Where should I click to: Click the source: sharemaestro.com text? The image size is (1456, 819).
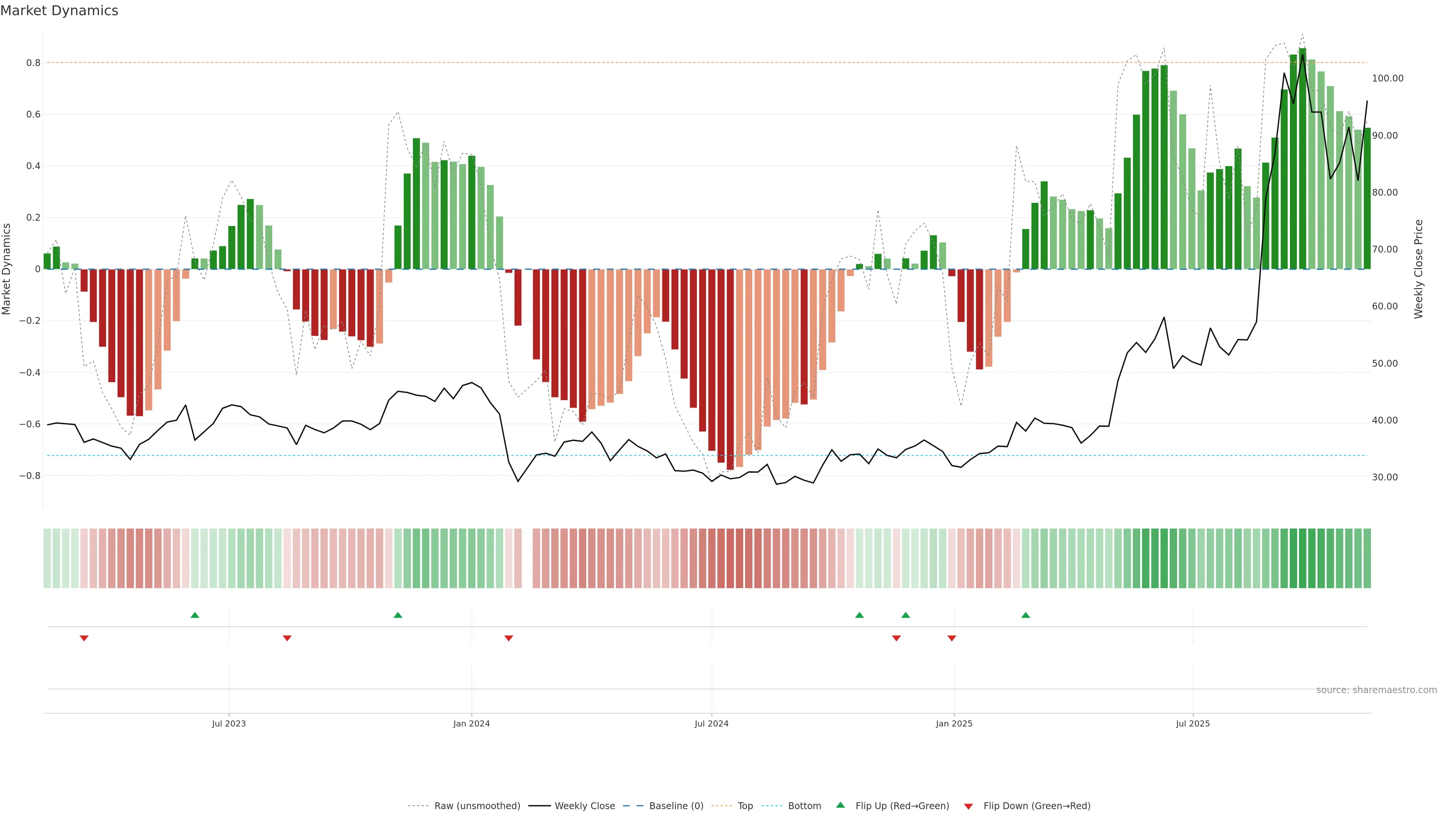(1376, 690)
